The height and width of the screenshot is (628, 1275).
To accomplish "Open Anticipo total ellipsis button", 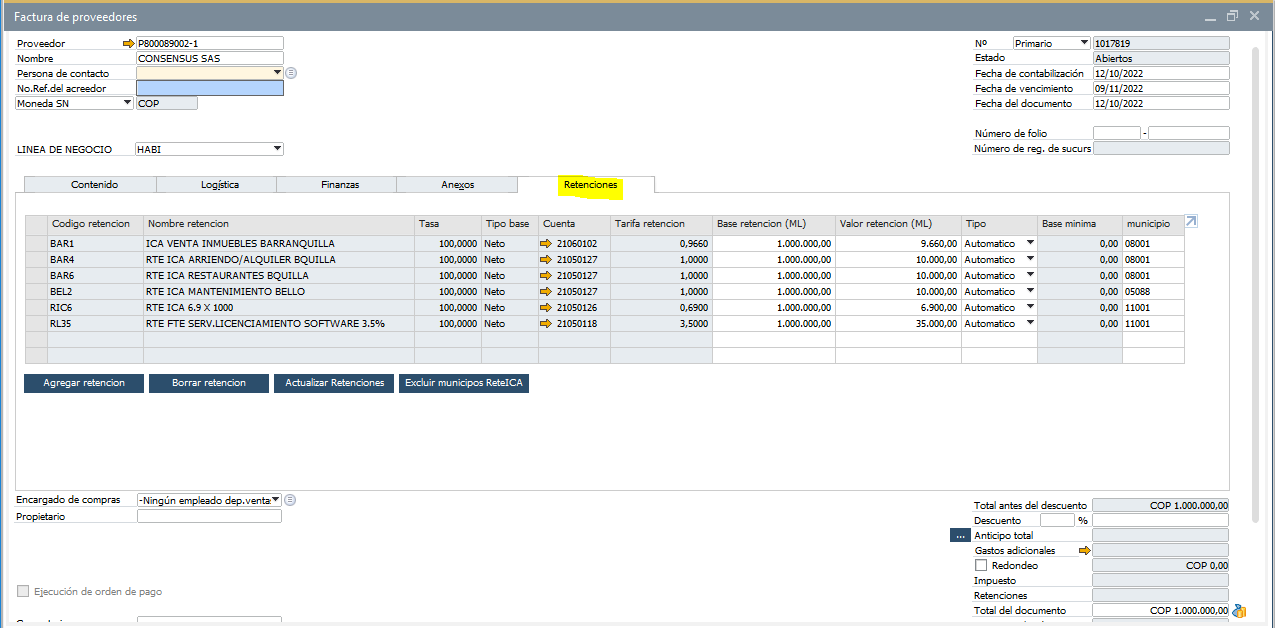I will [960, 536].
